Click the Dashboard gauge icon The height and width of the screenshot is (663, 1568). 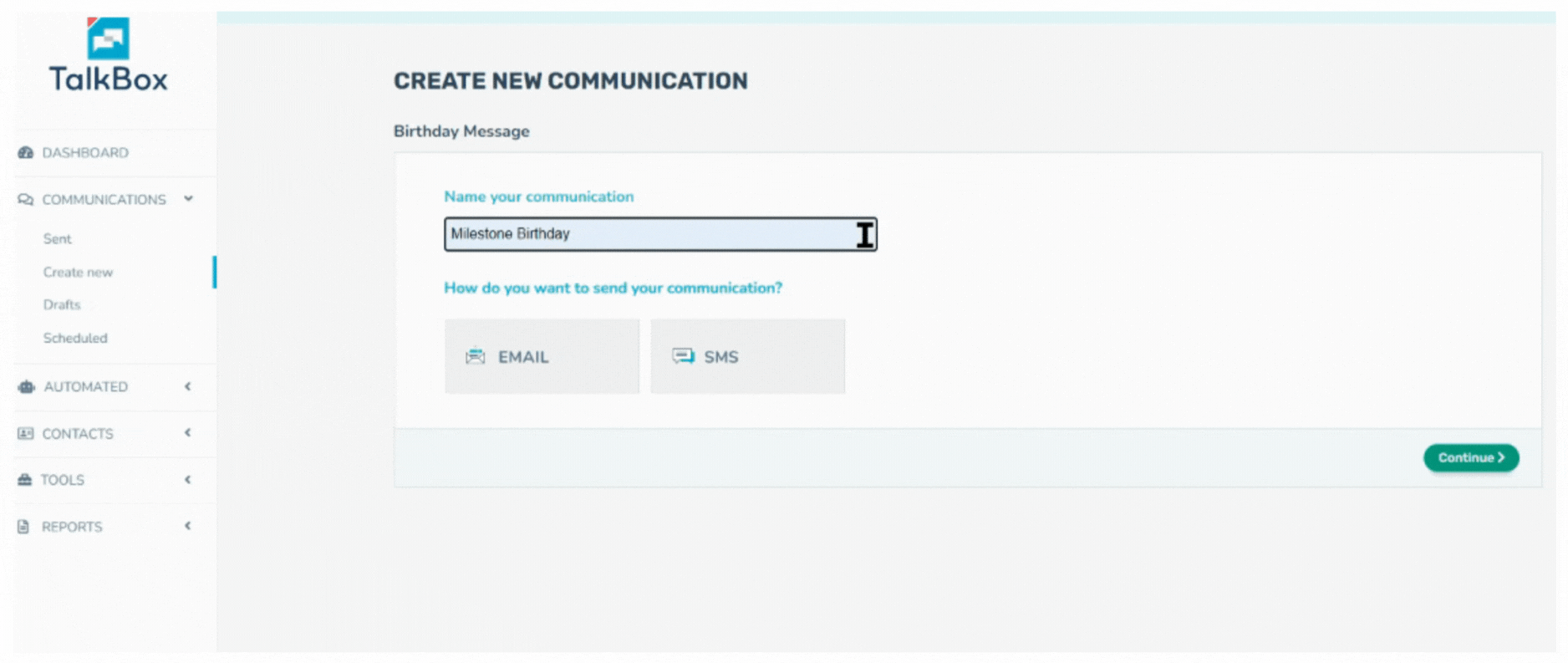(x=26, y=153)
